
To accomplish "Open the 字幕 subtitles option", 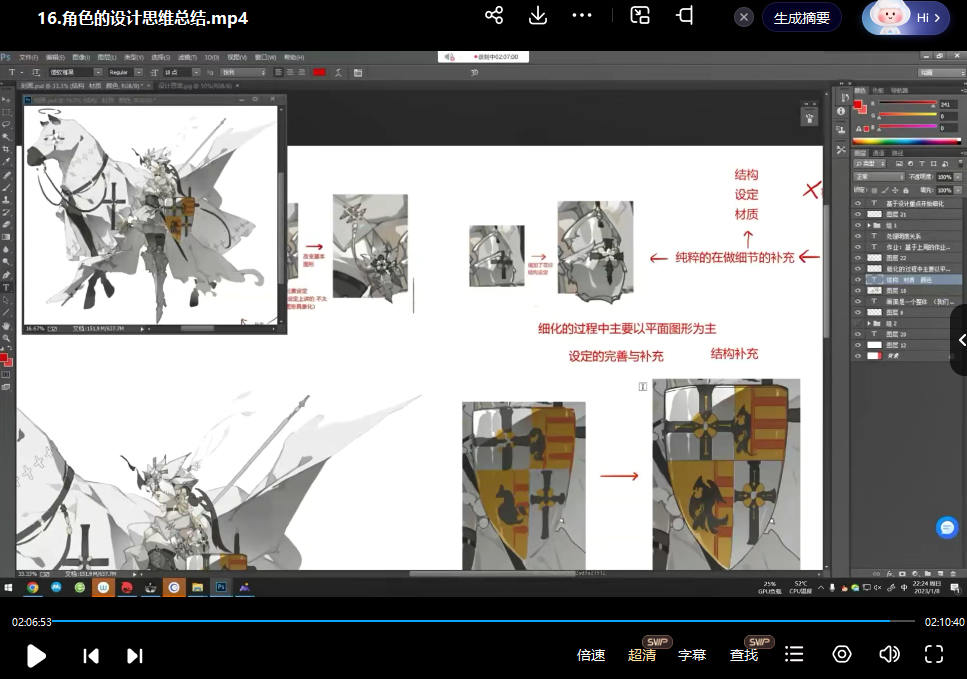I will point(692,655).
